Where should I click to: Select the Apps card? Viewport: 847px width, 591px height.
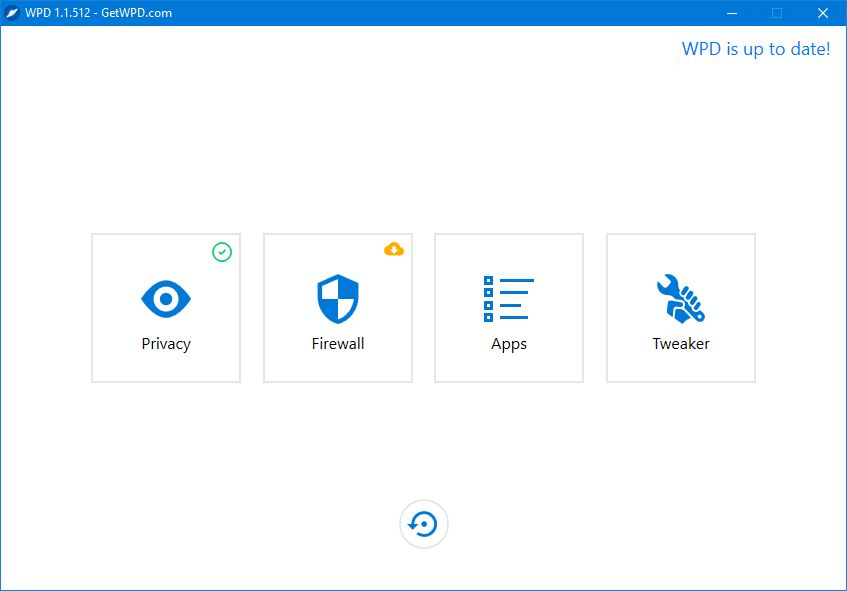point(509,307)
